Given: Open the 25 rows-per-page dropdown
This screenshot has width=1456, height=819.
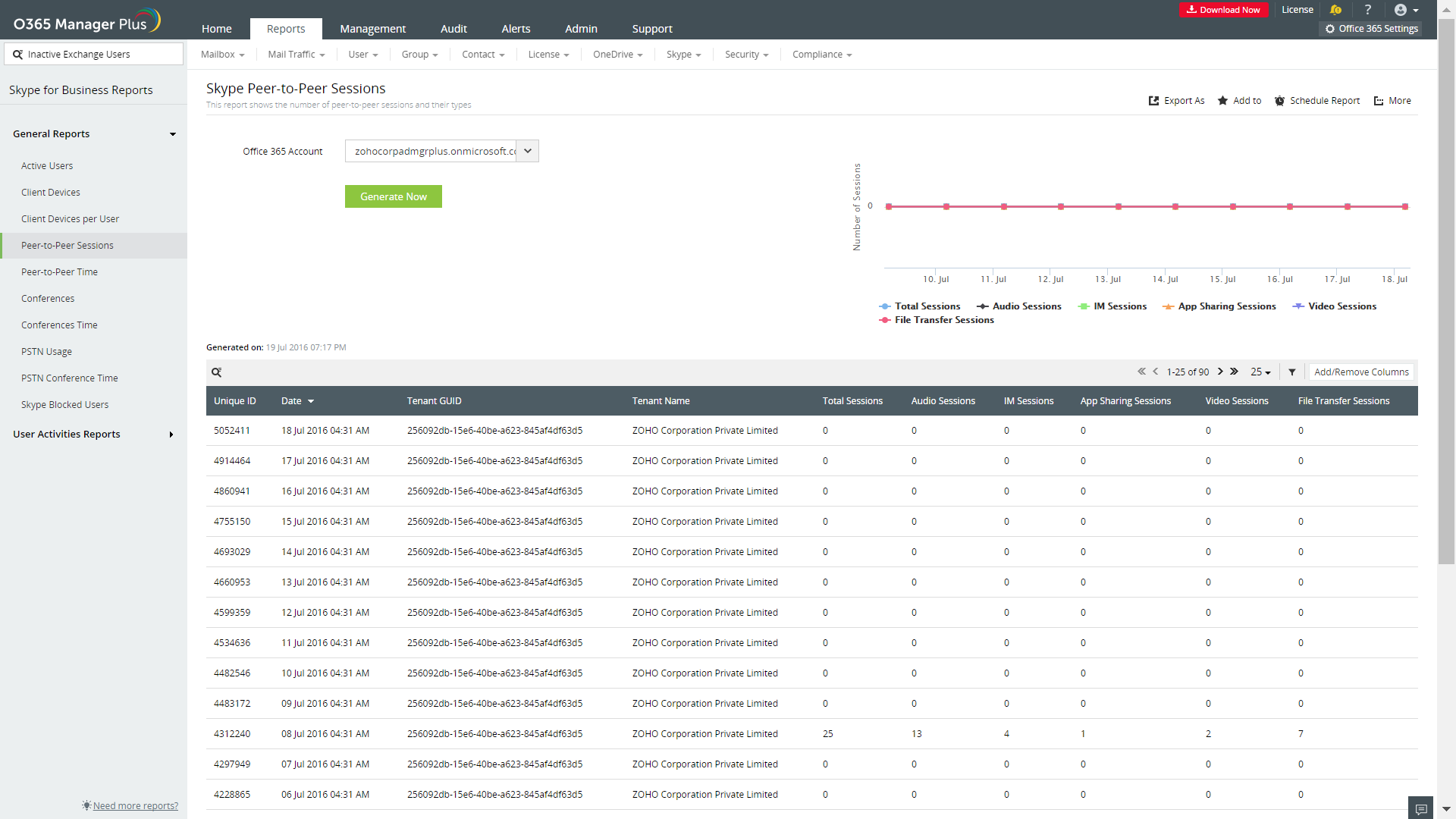Looking at the screenshot, I should (1260, 372).
